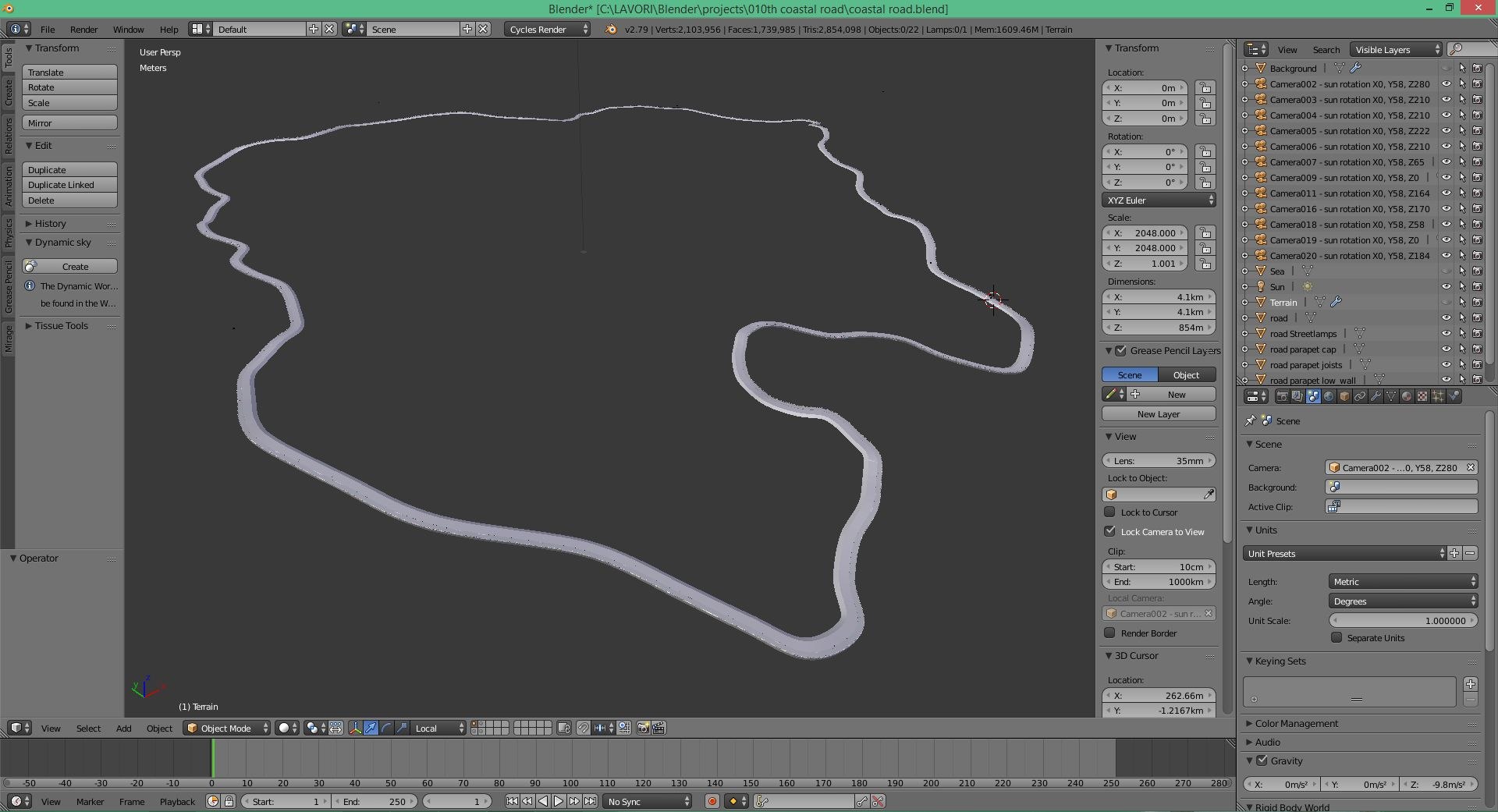Switch to the Grease Pencil side tab
1498x812 pixels.
(x=8, y=286)
